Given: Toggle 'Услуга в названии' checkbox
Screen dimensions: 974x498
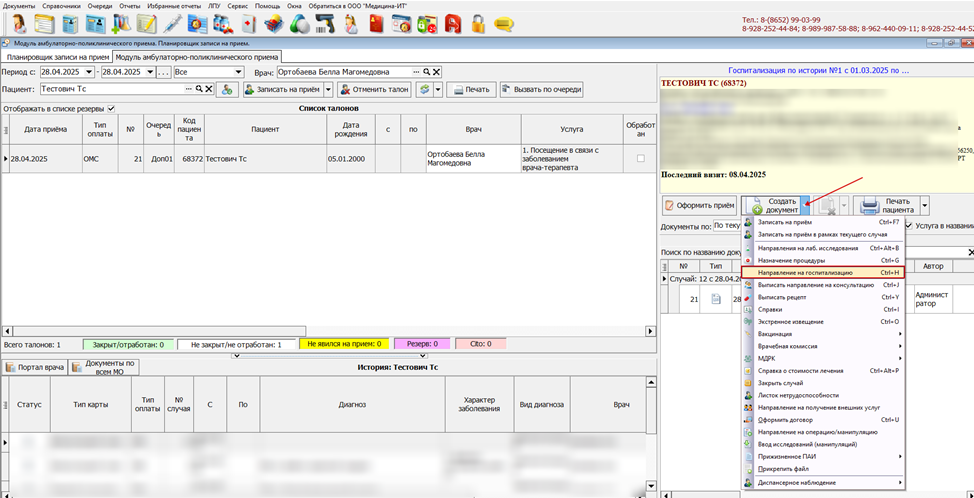Looking at the screenshot, I should tap(909, 226).
